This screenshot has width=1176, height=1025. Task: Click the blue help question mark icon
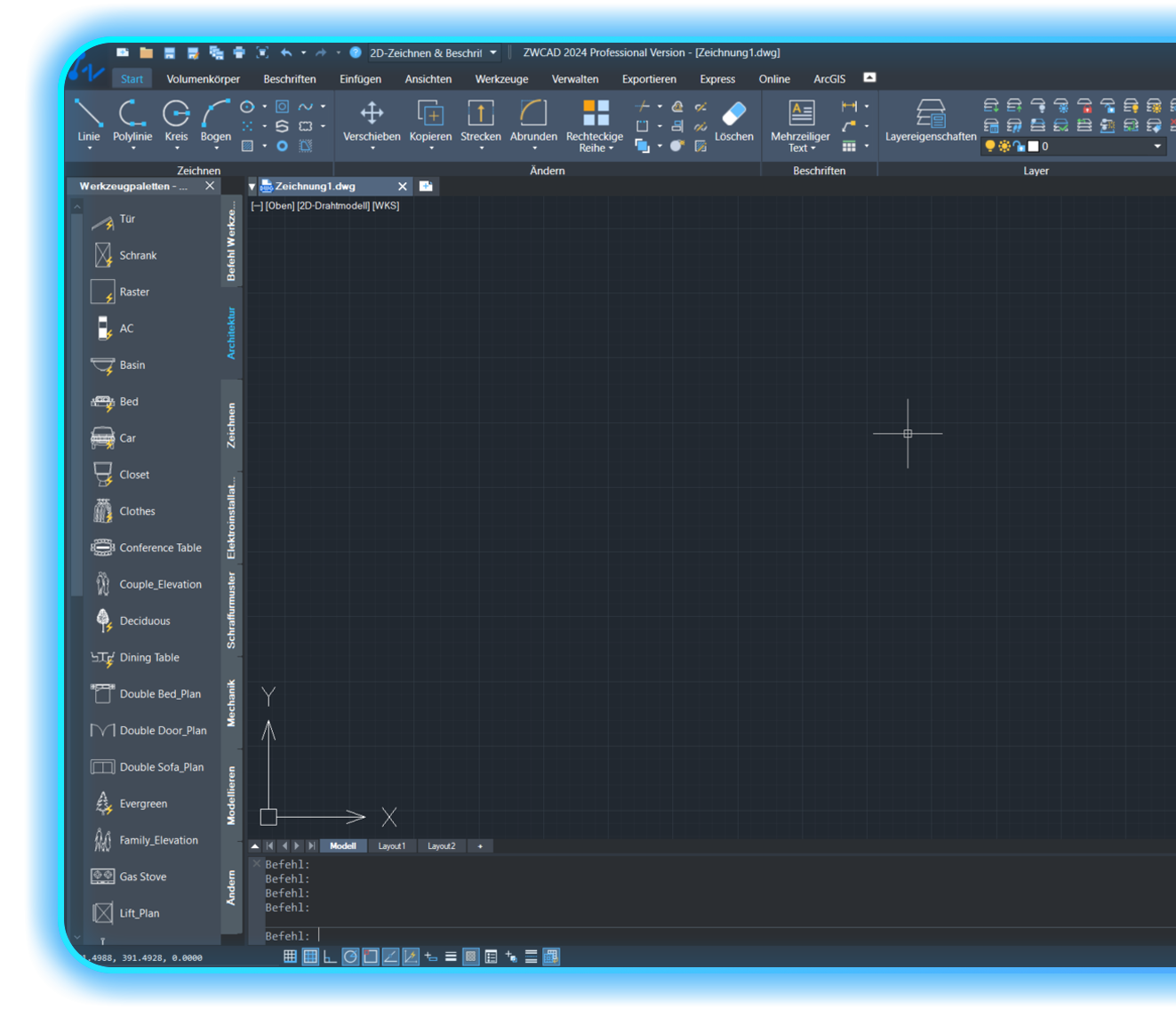point(356,52)
